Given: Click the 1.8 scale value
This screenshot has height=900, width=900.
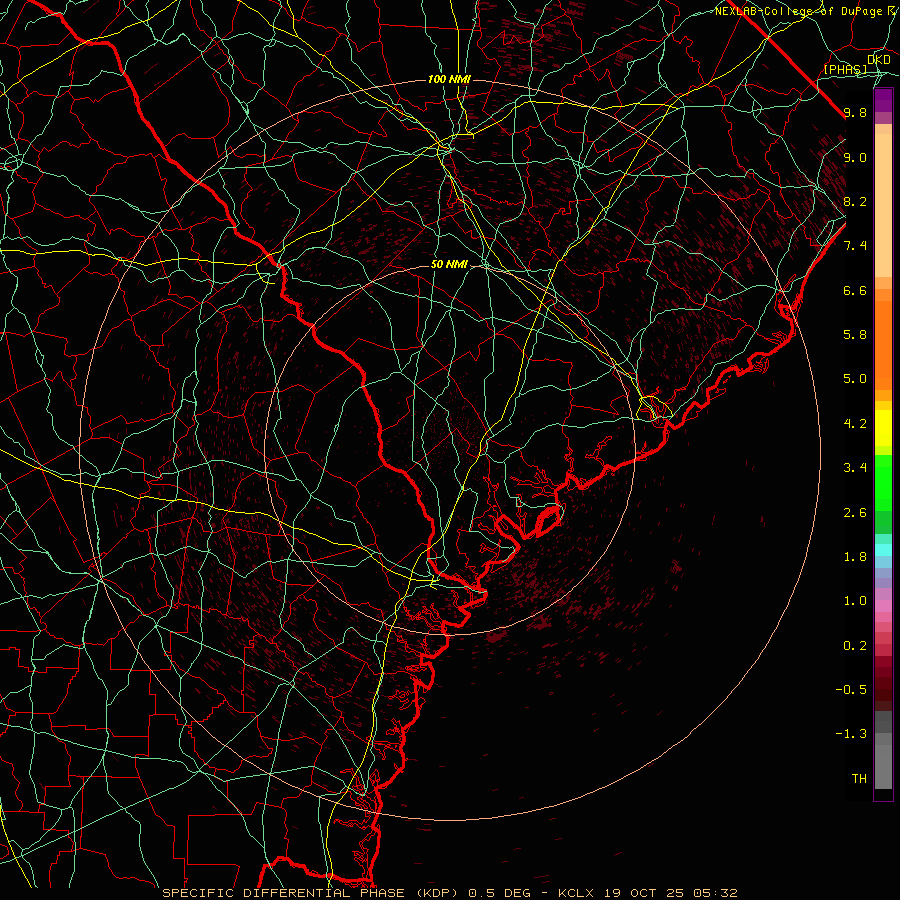Looking at the screenshot, I should pos(855,557).
